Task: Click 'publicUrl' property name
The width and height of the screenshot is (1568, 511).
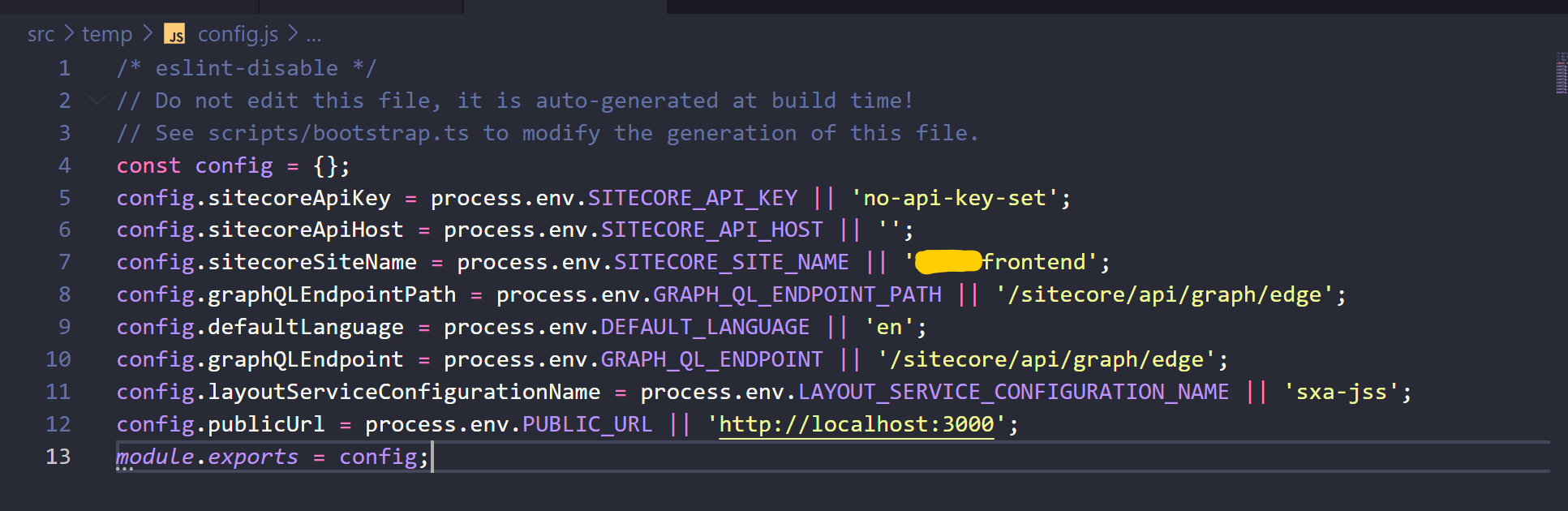Action: pyautogui.click(x=266, y=424)
